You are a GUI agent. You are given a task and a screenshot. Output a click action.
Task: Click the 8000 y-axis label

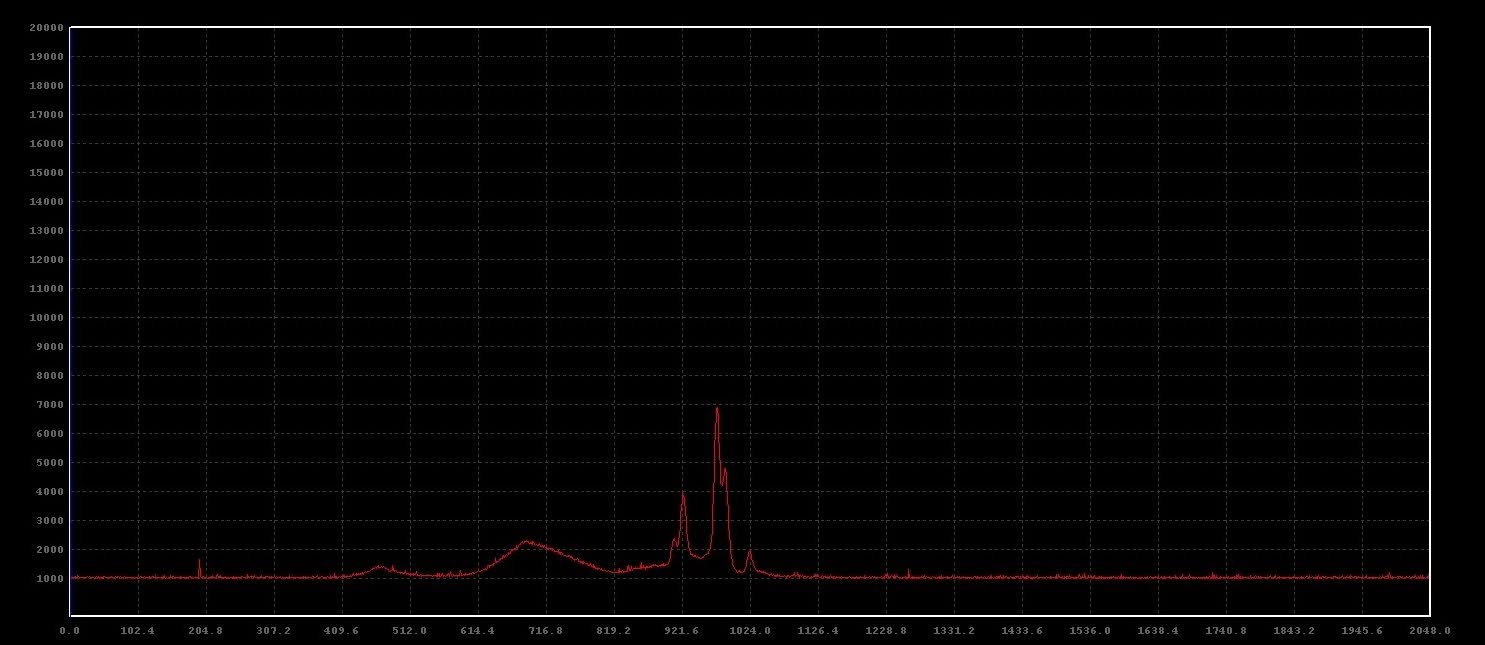point(50,376)
